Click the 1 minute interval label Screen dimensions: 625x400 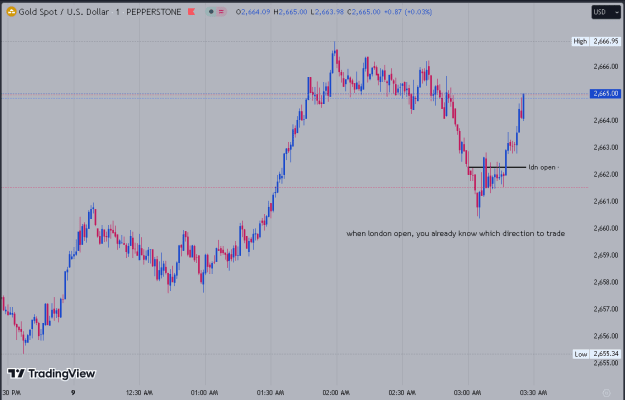[118, 12]
